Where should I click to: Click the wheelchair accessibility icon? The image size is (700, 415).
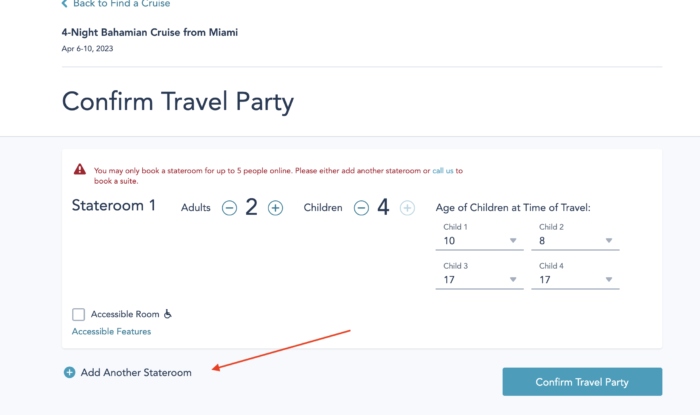167,314
